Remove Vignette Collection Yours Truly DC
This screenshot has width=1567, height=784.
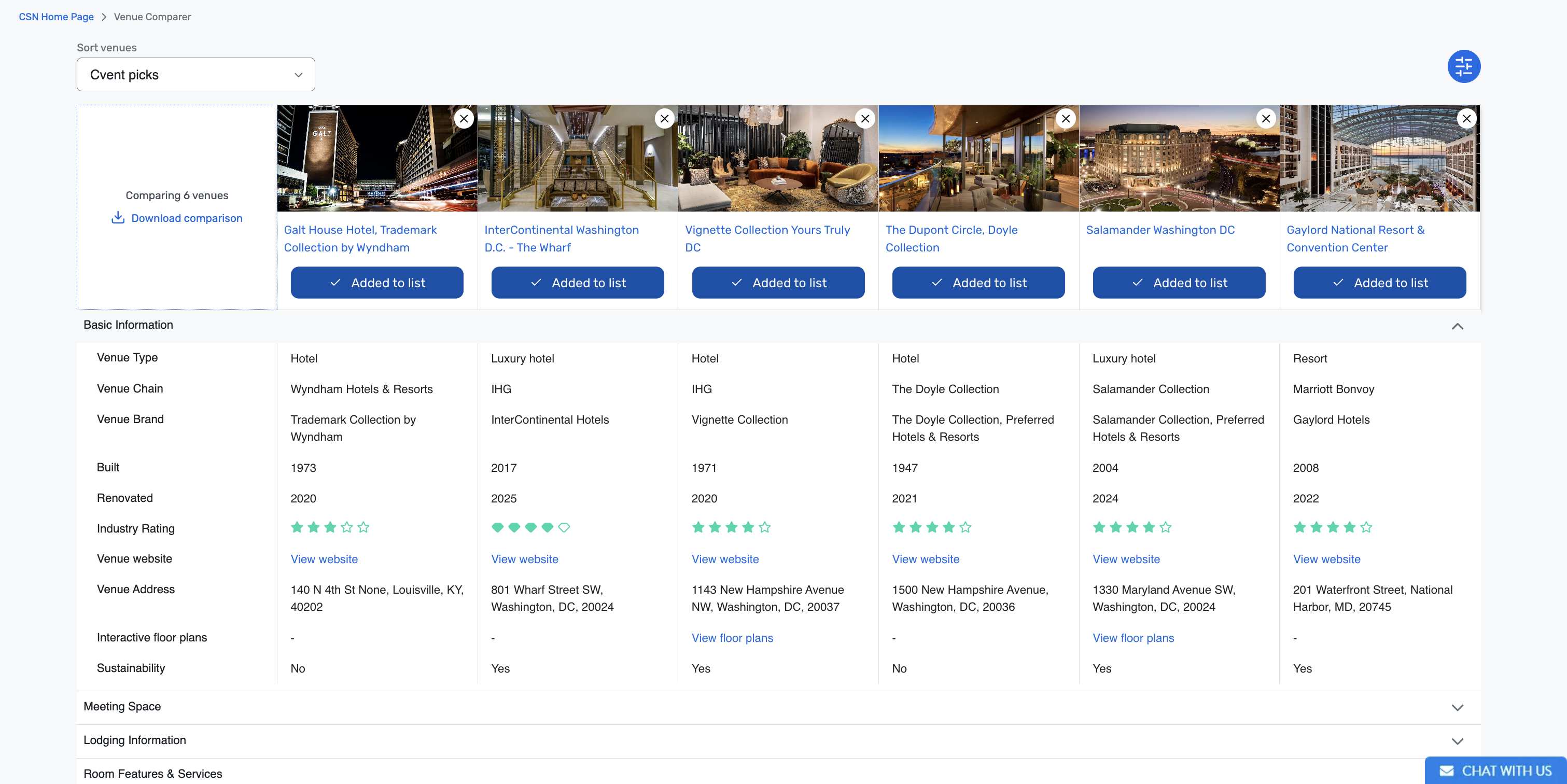click(x=865, y=119)
